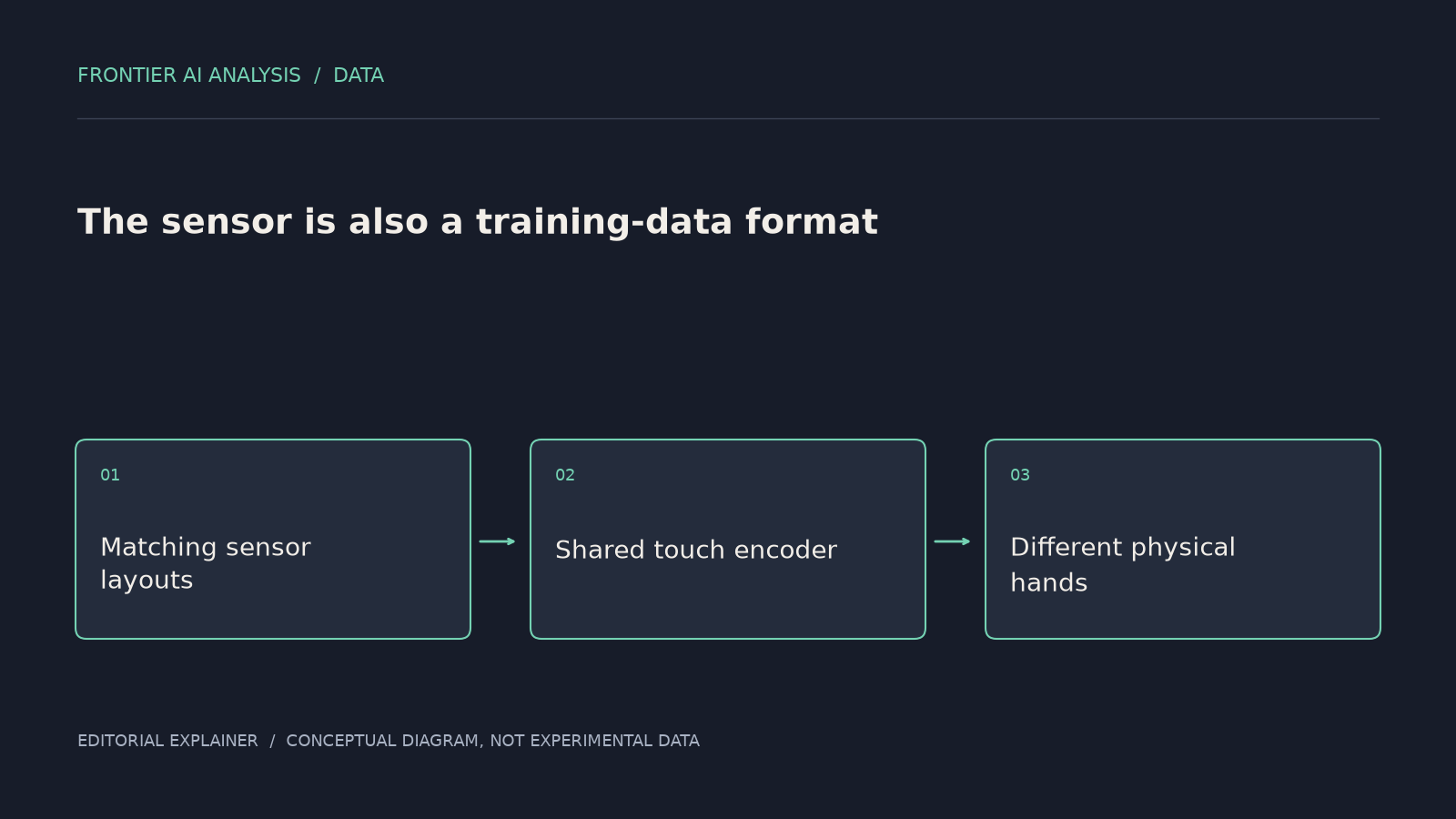Click the DATA label in the header
Viewport: 1456px width, 819px height.
coord(359,76)
